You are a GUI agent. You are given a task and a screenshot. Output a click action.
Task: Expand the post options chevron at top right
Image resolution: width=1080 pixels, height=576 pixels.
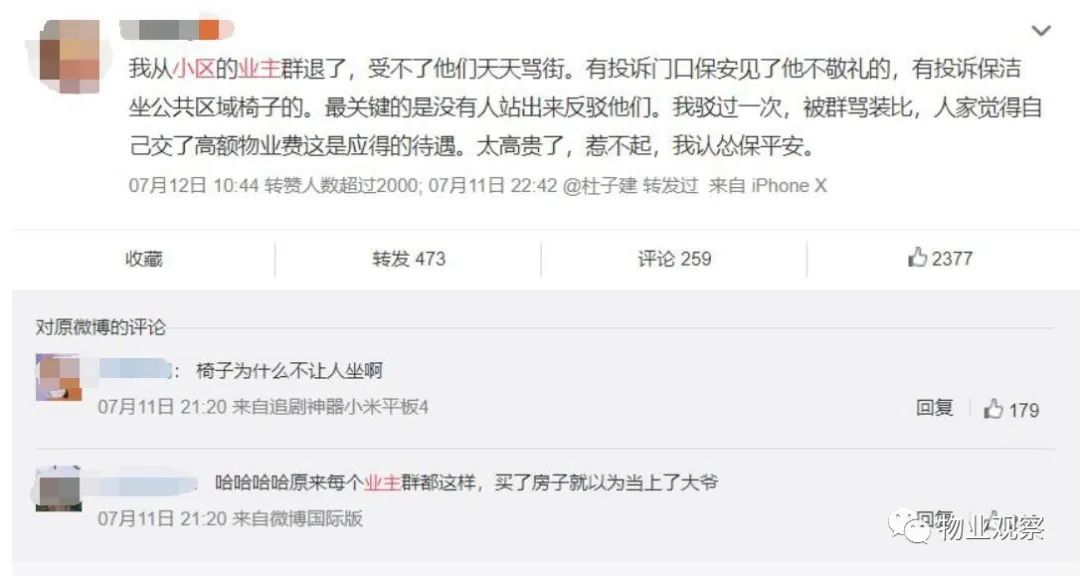coord(1041,30)
